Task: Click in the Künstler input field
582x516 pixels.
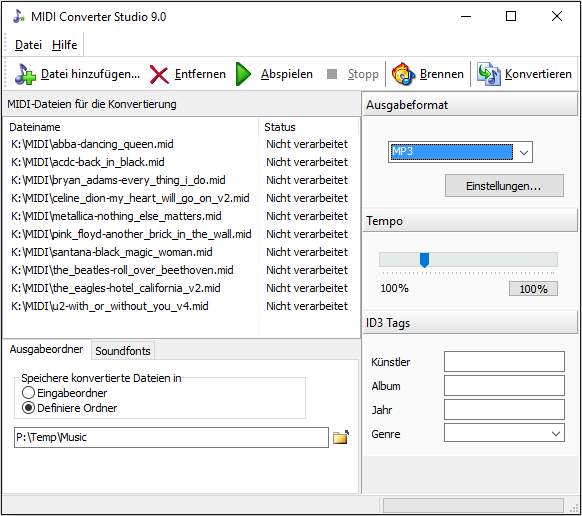Action: [x=504, y=362]
